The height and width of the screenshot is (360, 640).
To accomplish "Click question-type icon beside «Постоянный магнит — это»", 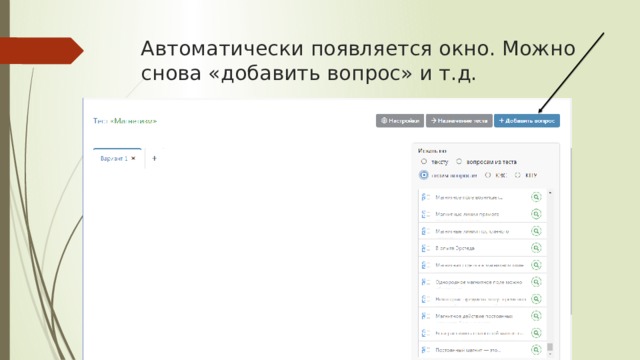I will (x=426, y=349).
